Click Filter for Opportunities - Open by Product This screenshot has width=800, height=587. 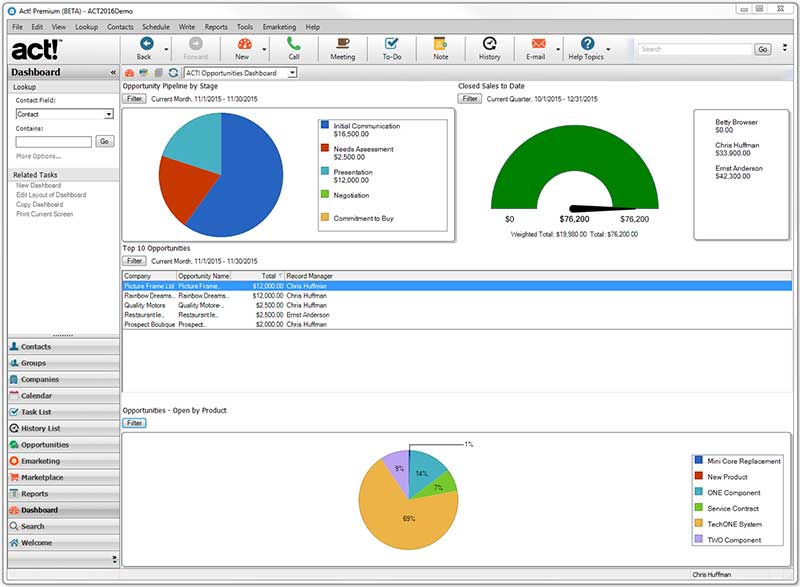(134, 423)
